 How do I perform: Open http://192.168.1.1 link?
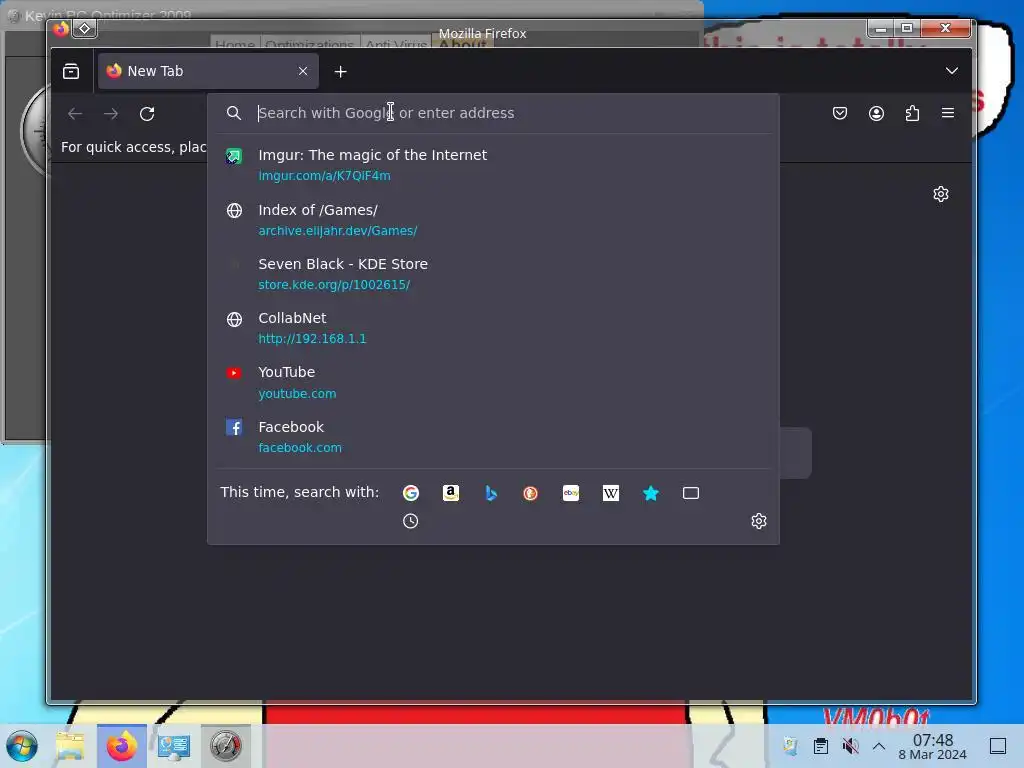tap(312, 339)
